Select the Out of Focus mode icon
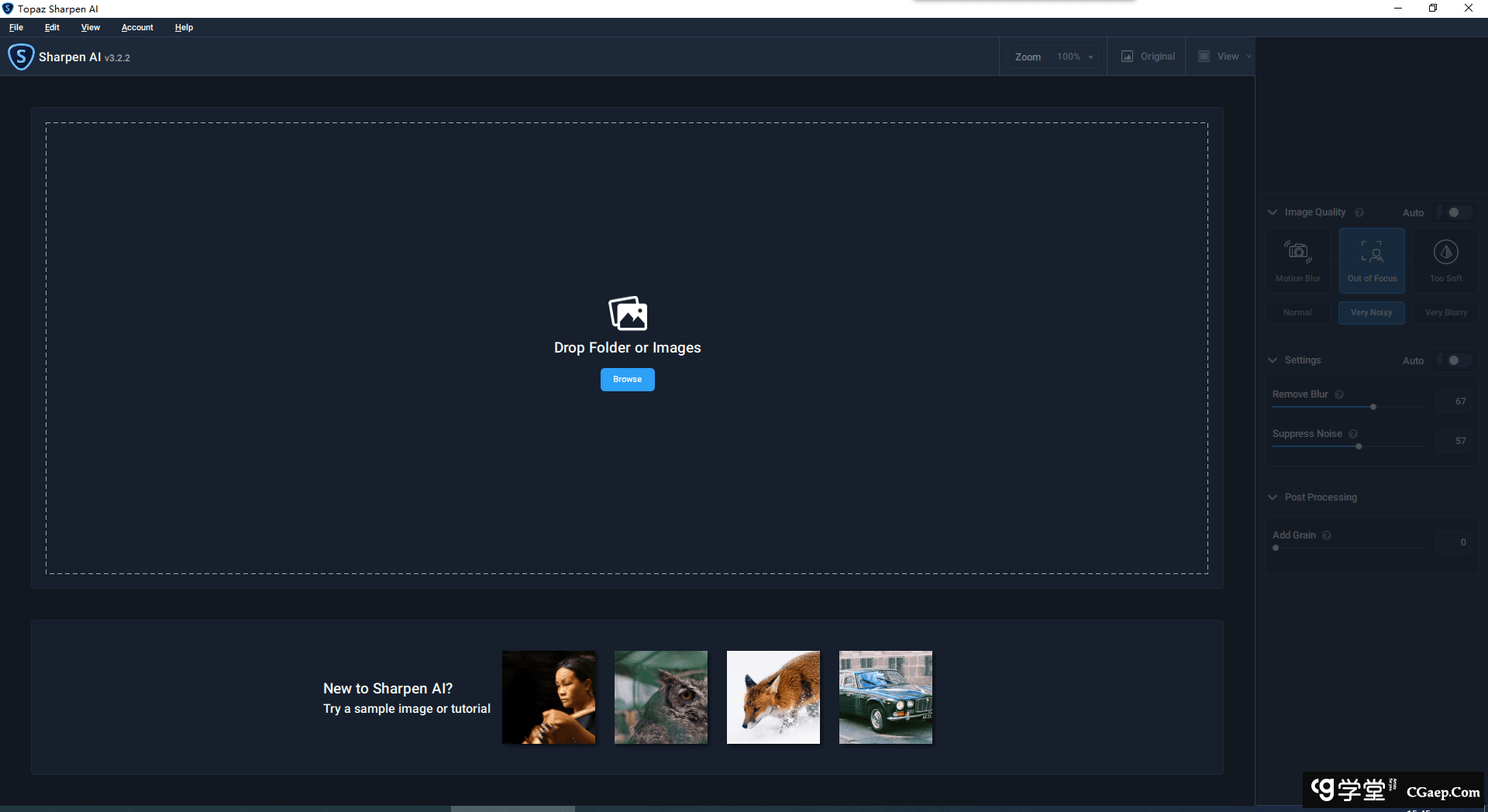Image resolution: width=1488 pixels, height=812 pixels. (1372, 252)
